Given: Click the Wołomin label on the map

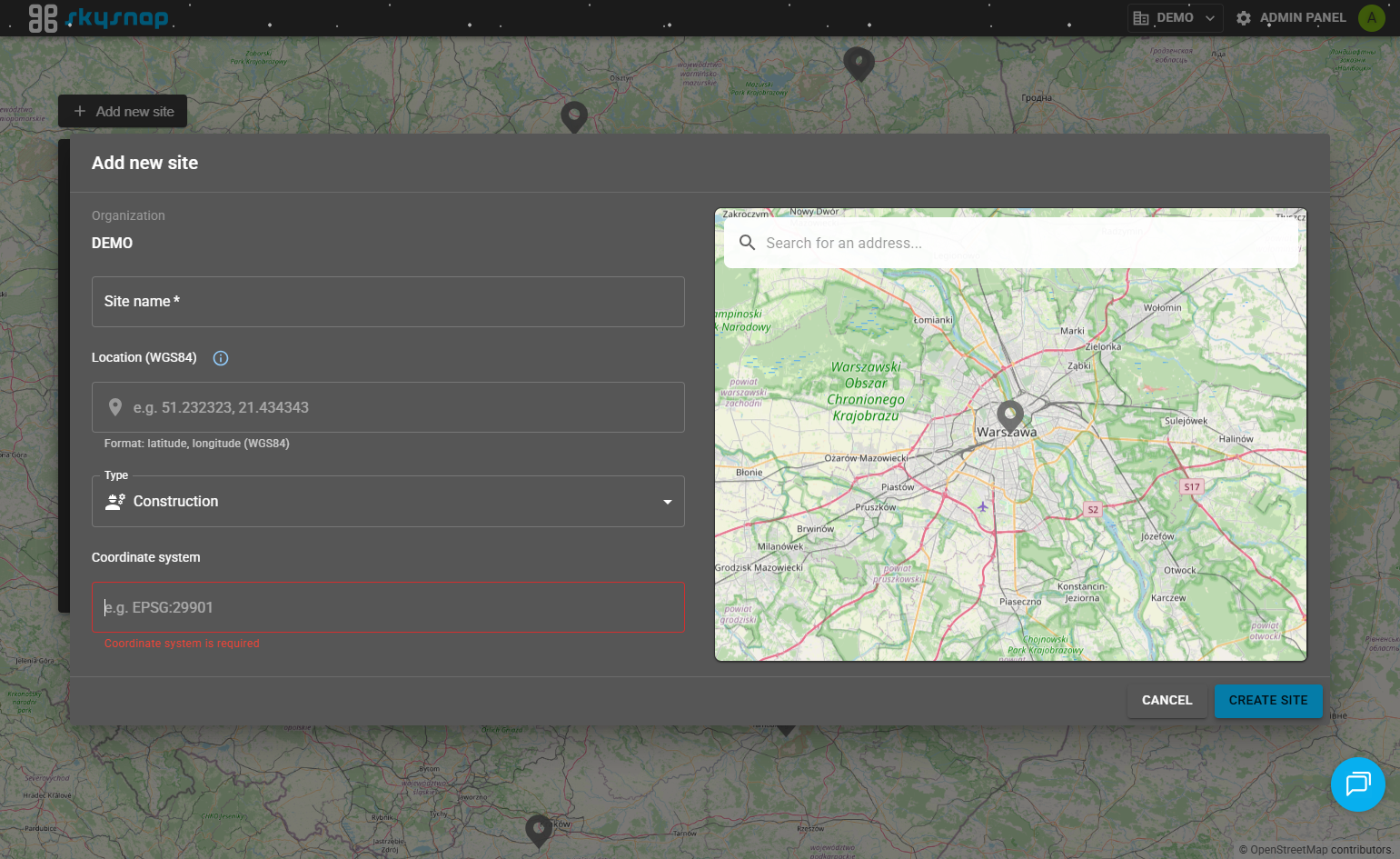Looking at the screenshot, I should point(1163,308).
